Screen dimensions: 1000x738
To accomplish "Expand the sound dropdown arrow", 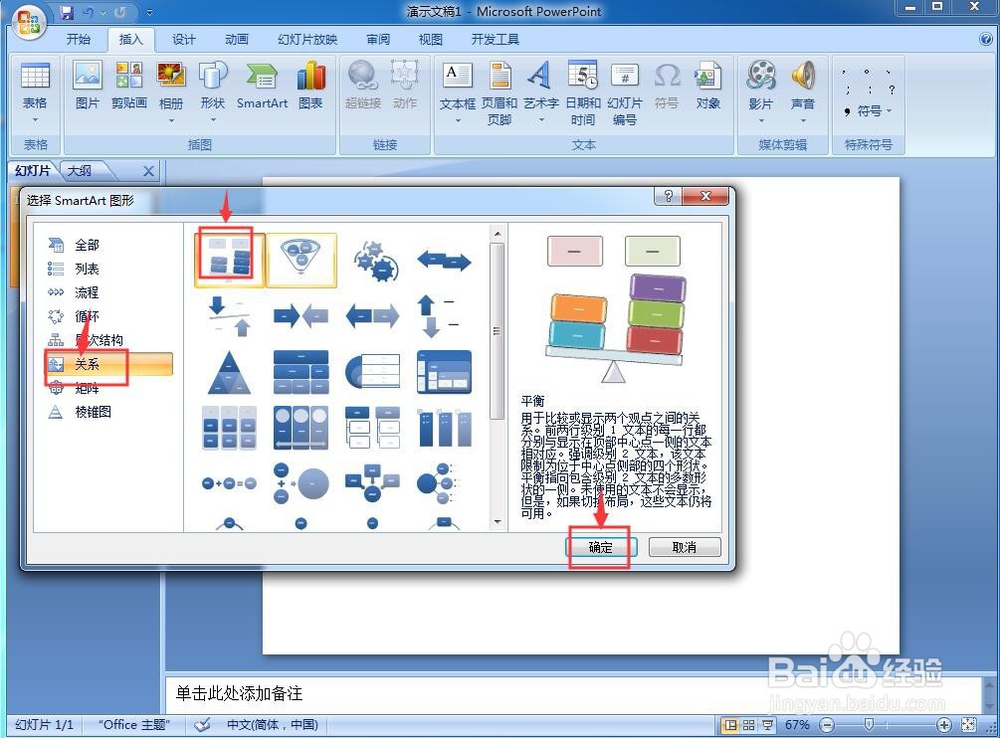I will click(x=803, y=120).
